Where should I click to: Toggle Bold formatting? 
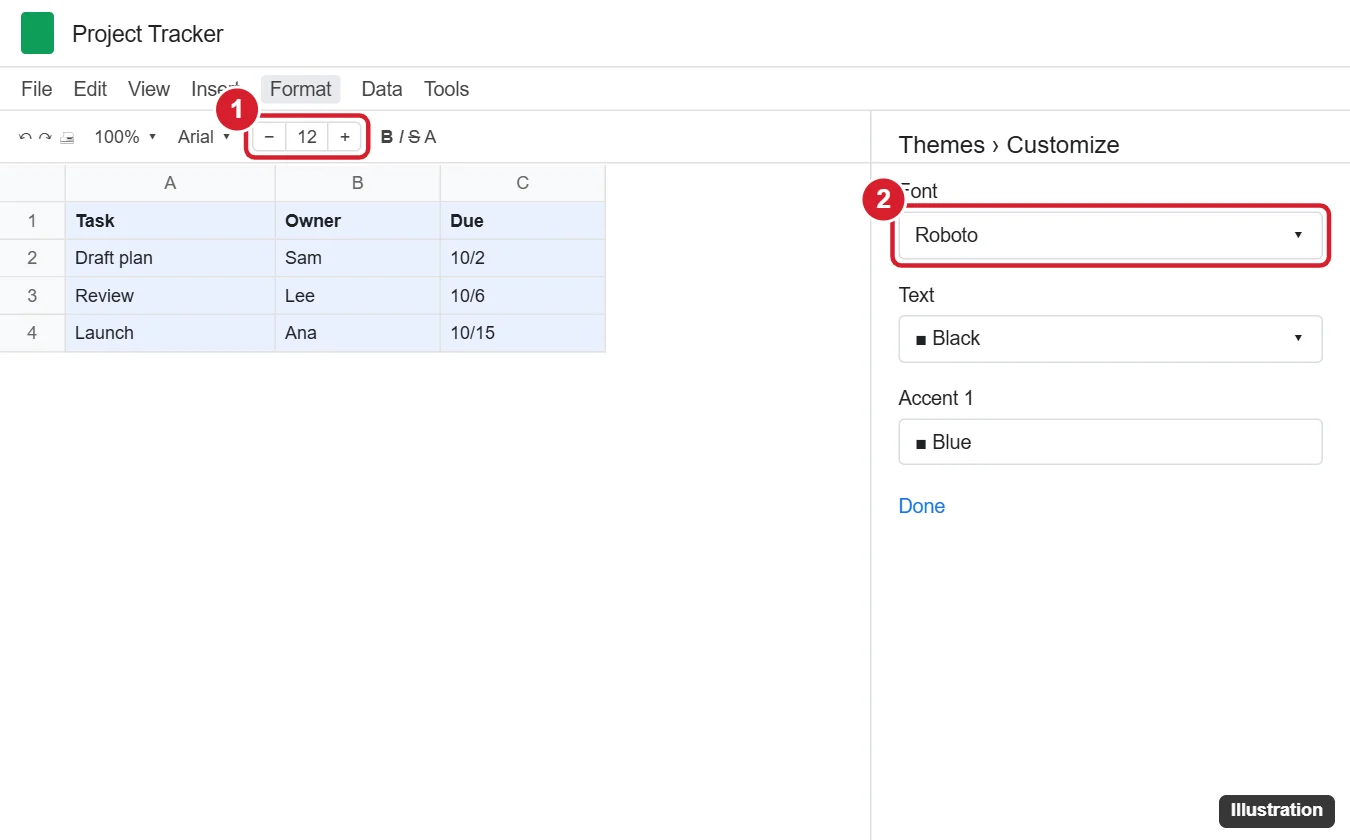tap(387, 137)
